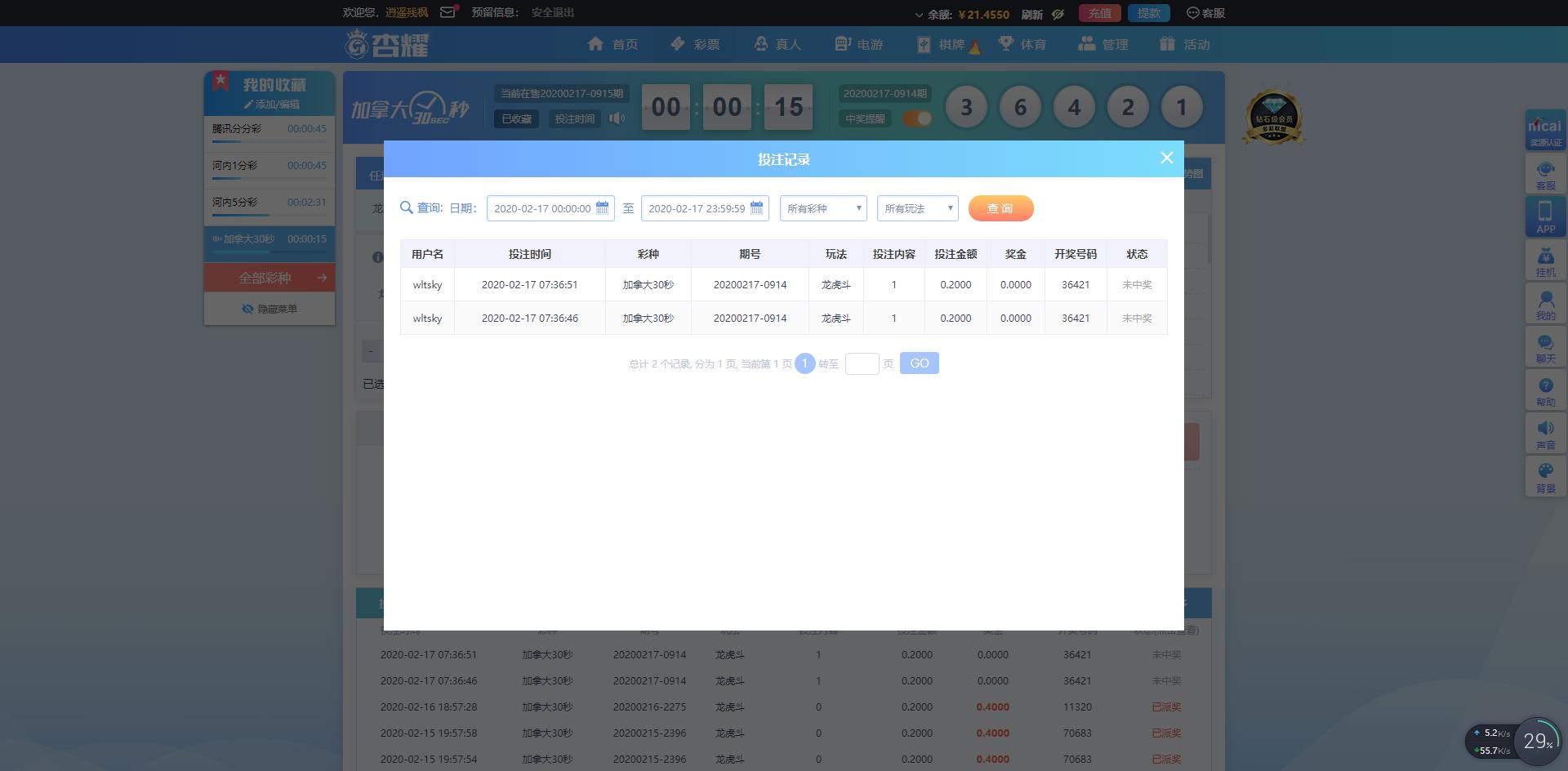This screenshot has height=771, width=1568.
Task: Click the 杏耀 site logo
Action: (x=387, y=44)
